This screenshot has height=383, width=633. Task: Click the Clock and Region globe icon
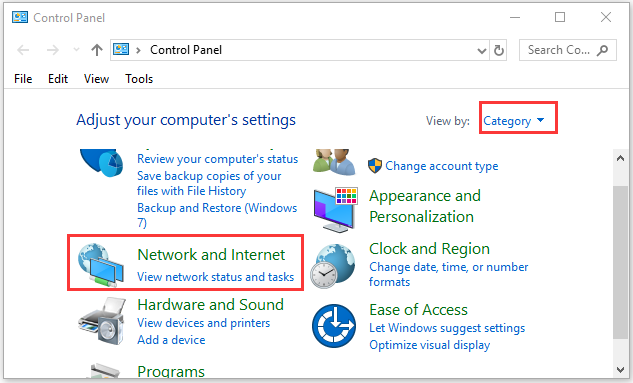[333, 266]
